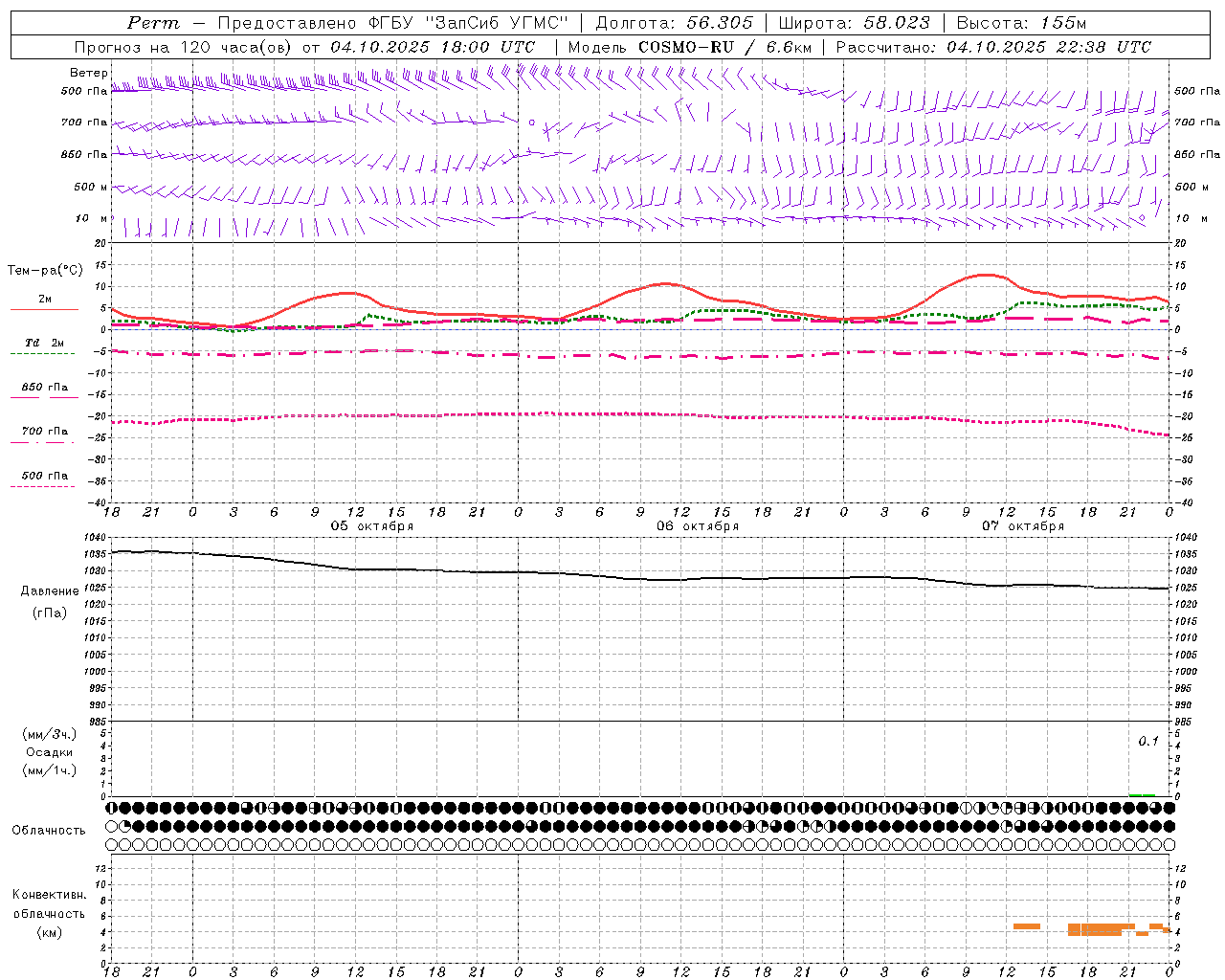This screenshot has width=1225, height=980.
Task: Click the 'Модель COSMO-RU / 6.6км' model label
Action: (689, 47)
